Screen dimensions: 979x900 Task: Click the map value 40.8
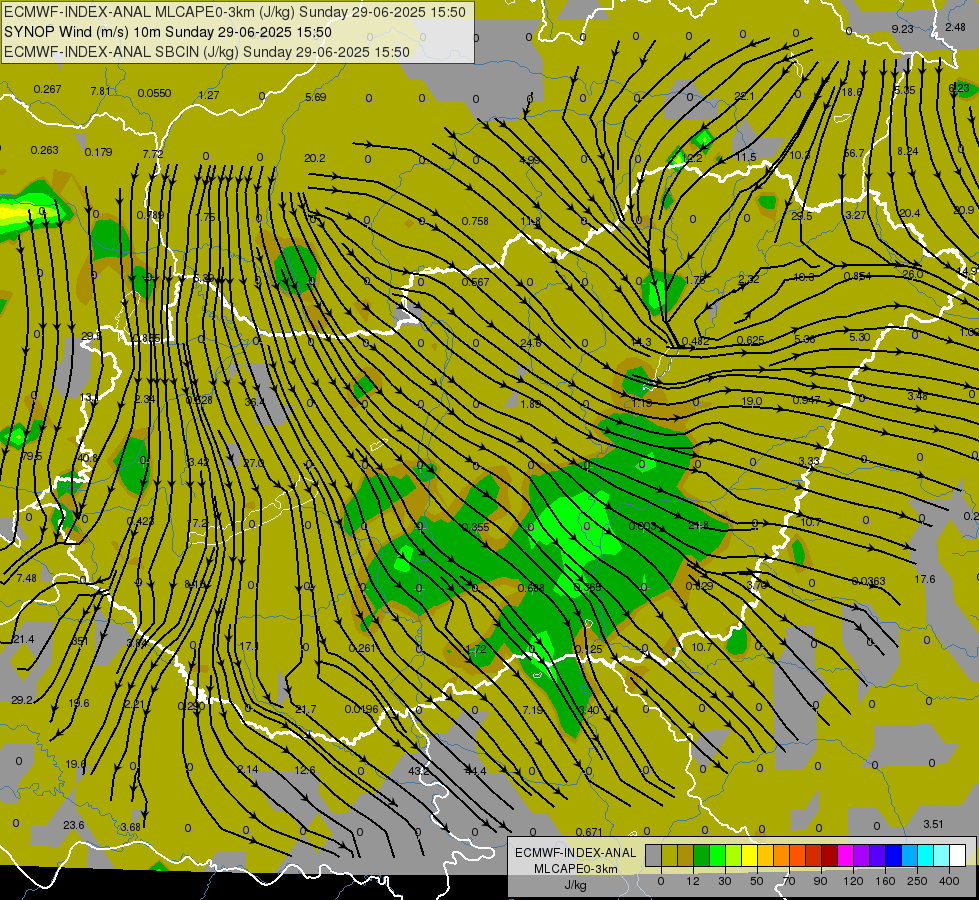pos(87,458)
